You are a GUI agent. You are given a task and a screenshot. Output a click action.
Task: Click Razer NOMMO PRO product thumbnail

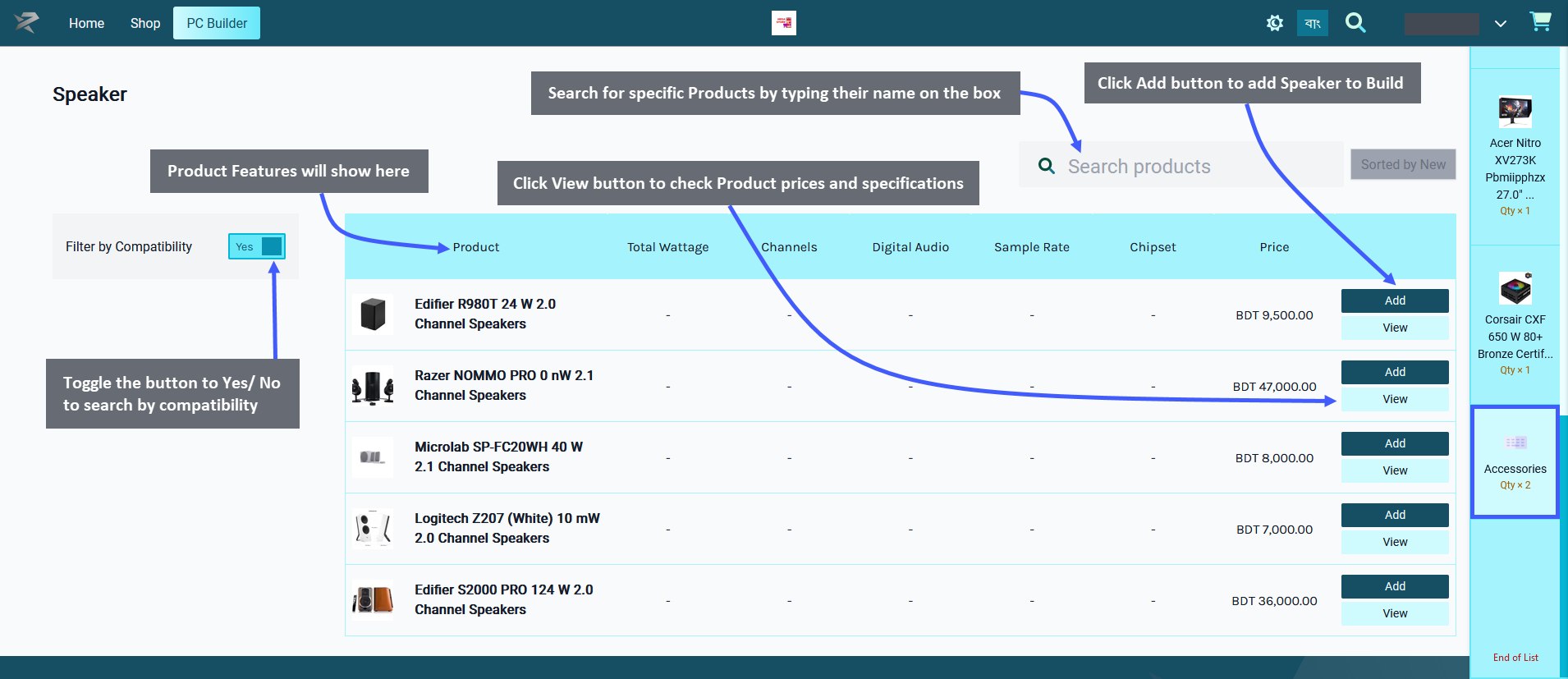[x=373, y=386]
